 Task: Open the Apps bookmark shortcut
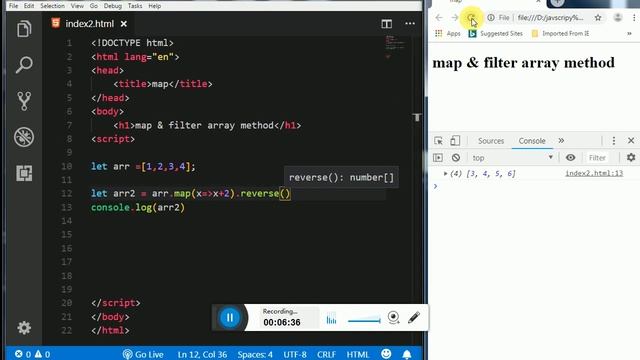tap(448, 33)
